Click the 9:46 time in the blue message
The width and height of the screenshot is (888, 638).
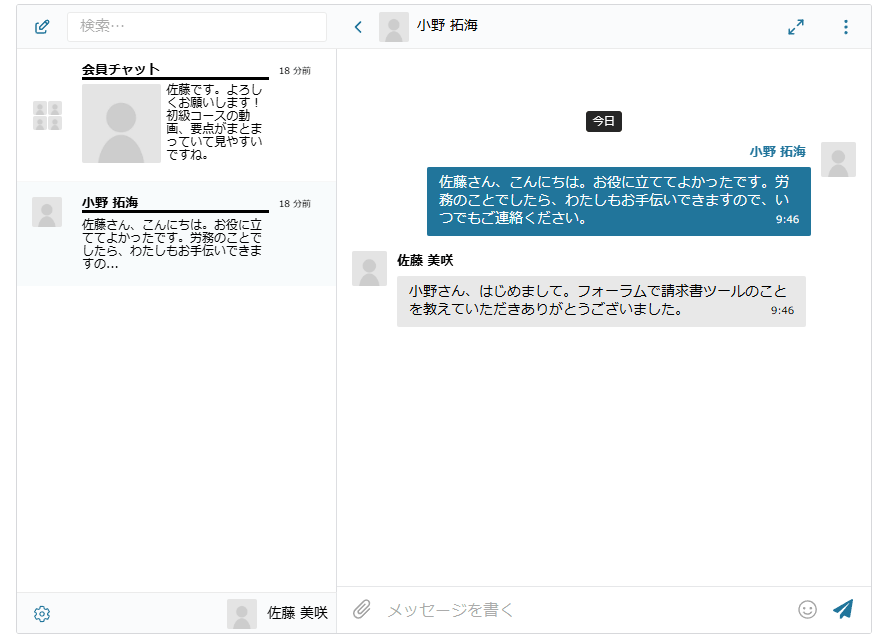(787, 220)
